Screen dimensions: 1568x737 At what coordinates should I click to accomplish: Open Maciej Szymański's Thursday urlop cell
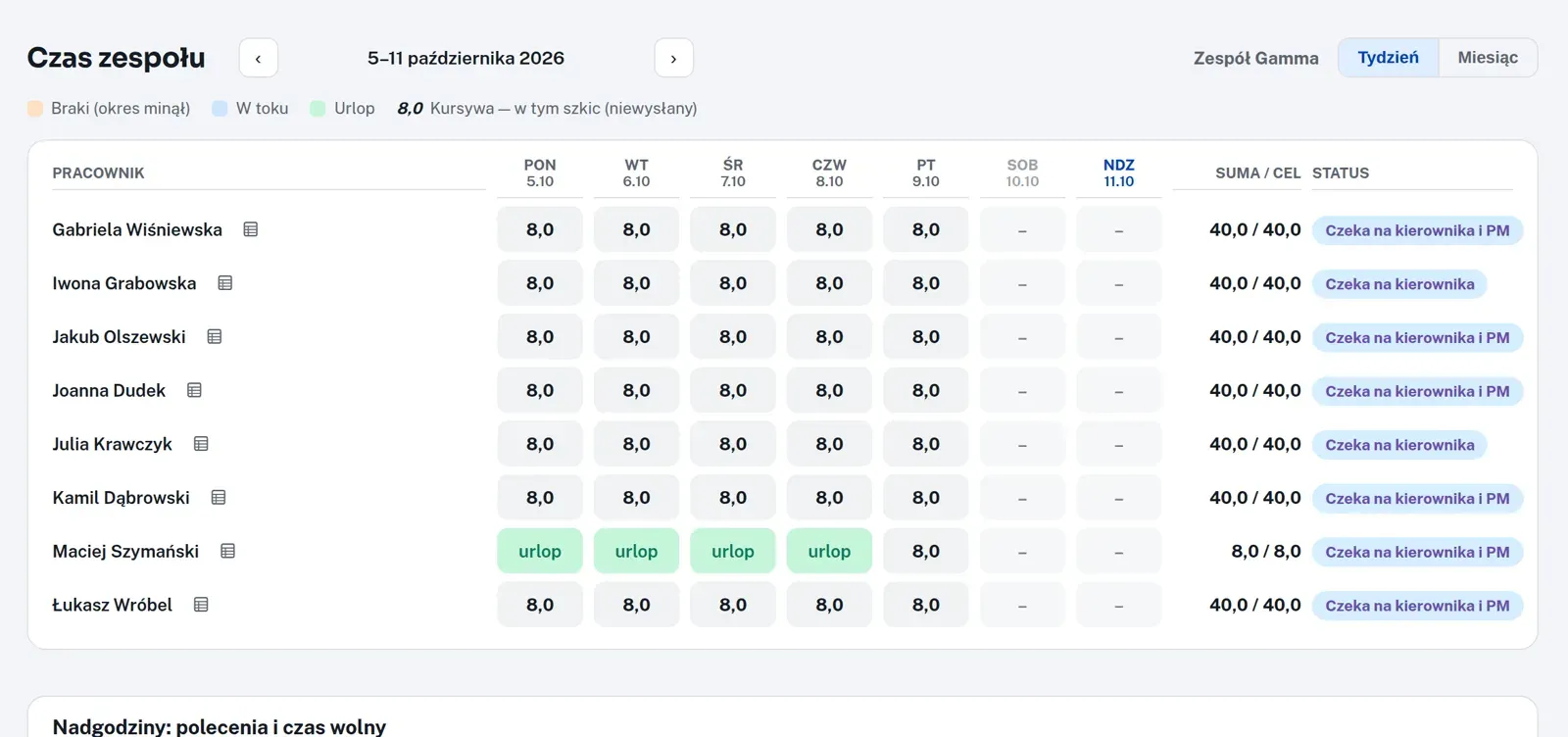click(829, 551)
